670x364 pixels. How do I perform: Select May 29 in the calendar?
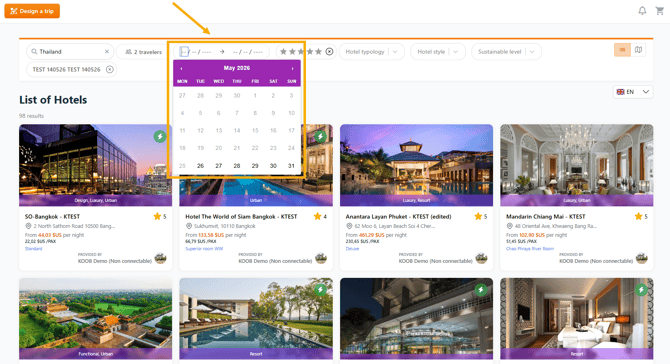(255, 166)
